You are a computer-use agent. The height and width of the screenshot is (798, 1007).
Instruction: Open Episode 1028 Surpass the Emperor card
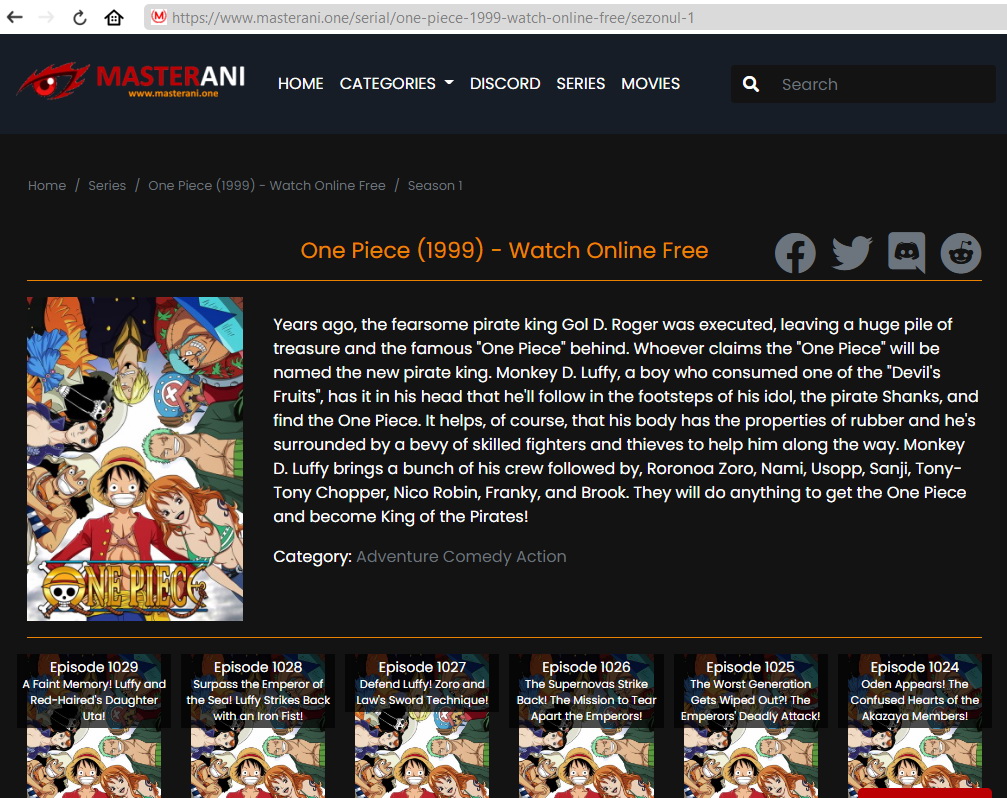click(258, 725)
